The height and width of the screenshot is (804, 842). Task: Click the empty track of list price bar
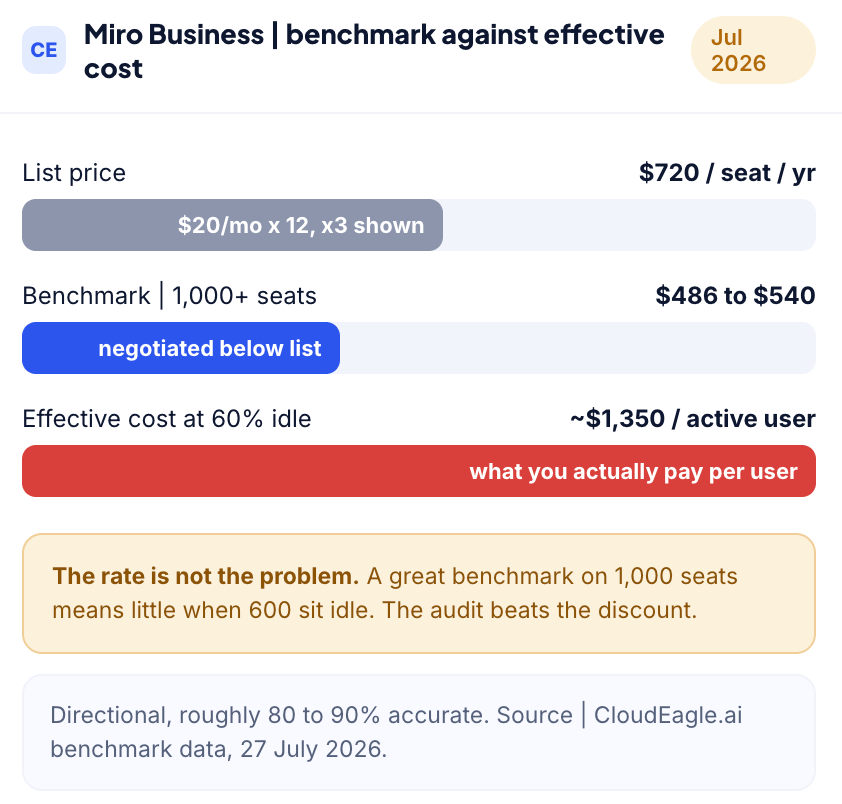tap(629, 225)
